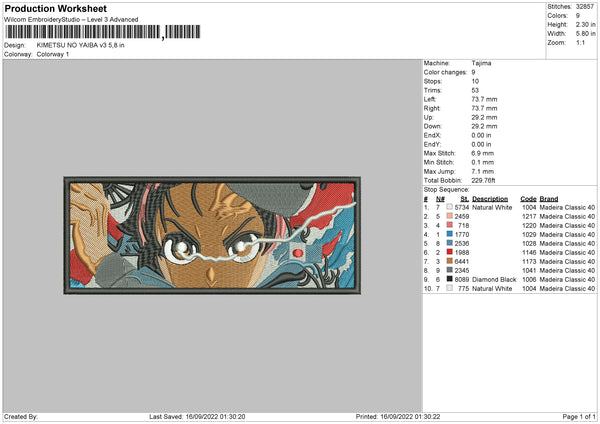This screenshot has width=600, height=424.
Task: Click the embroidery design preview image
Action: [212, 235]
